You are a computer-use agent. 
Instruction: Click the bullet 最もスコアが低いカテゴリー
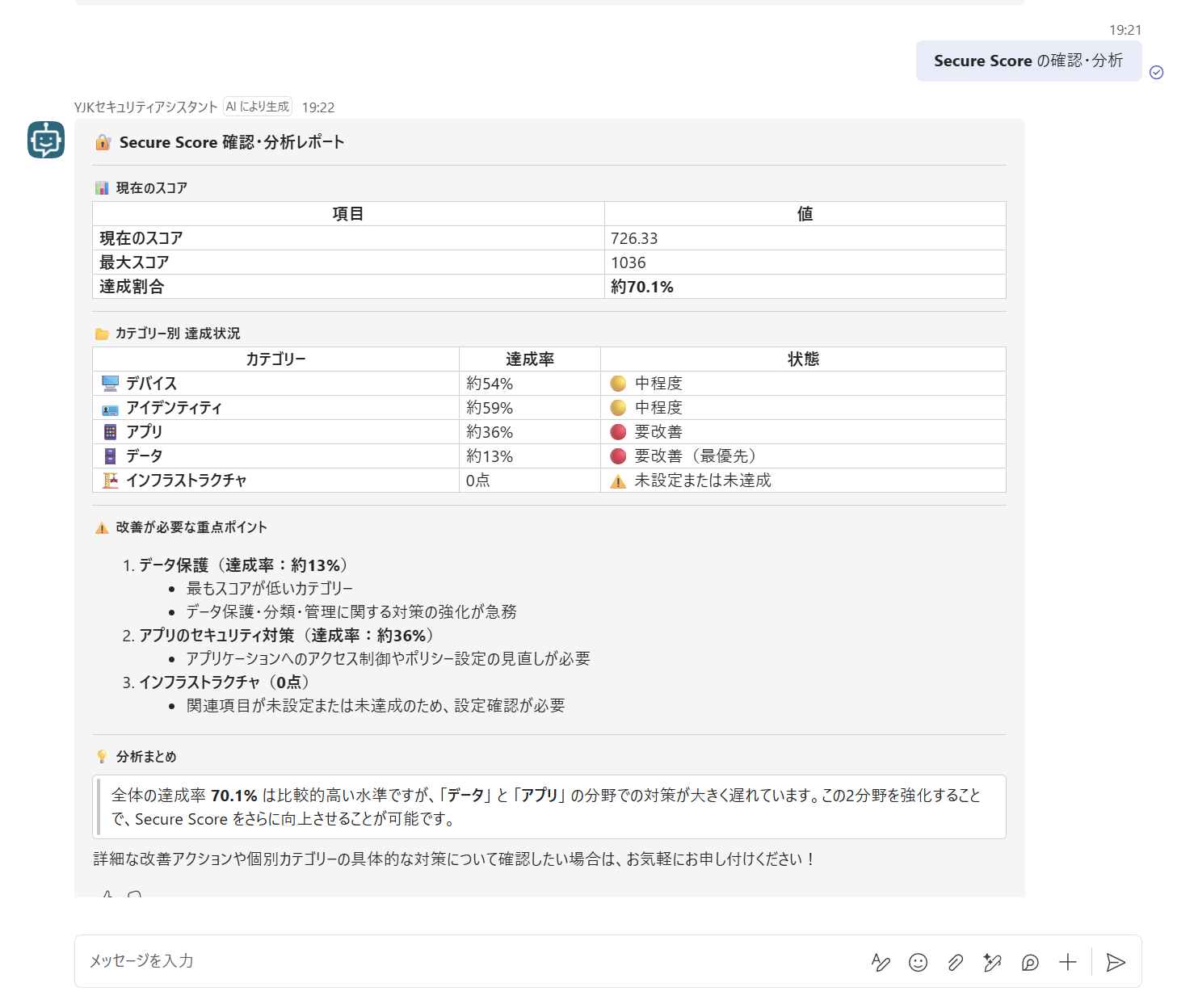(x=270, y=589)
